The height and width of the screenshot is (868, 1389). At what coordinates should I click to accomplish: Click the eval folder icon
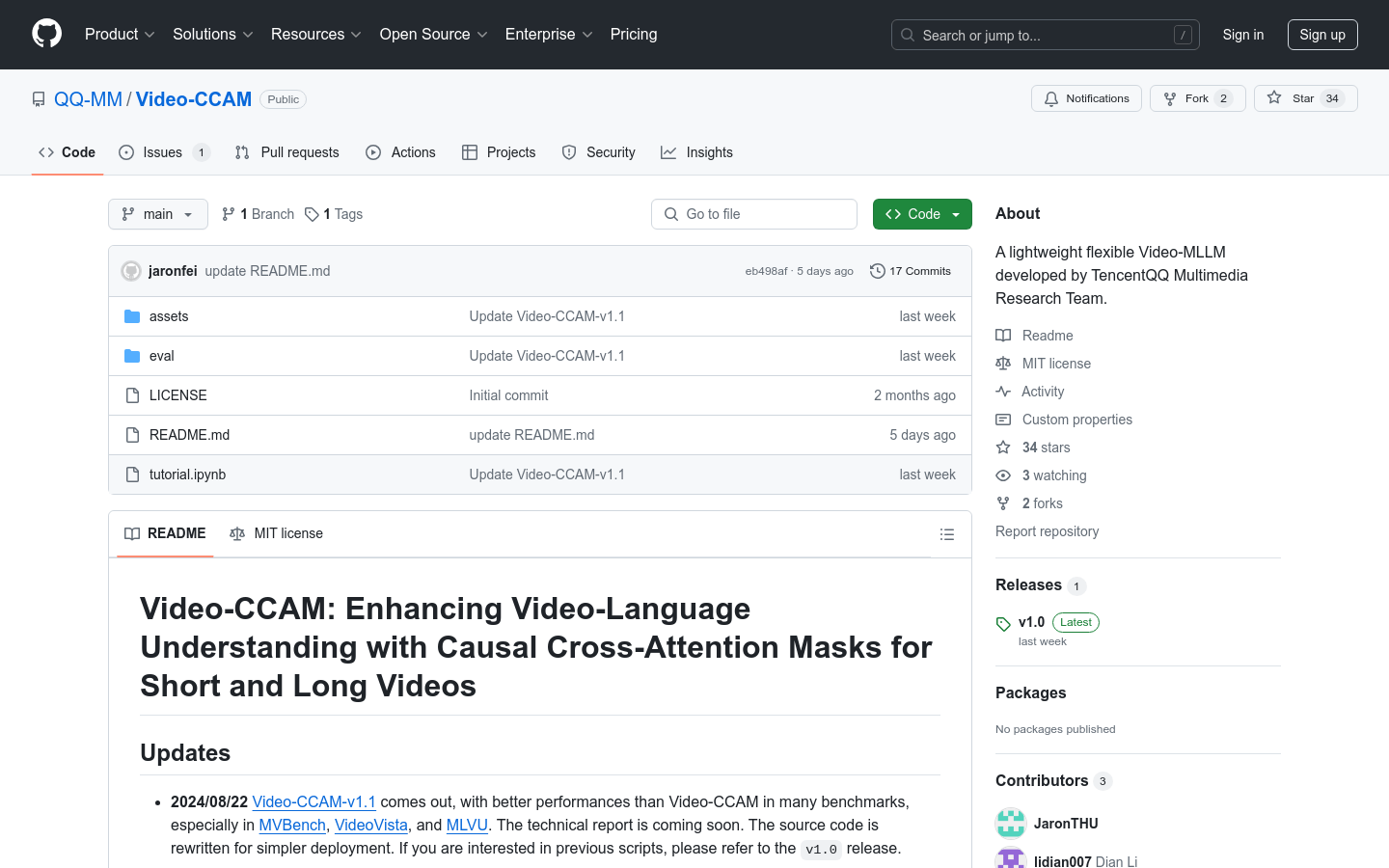coord(132,356)
